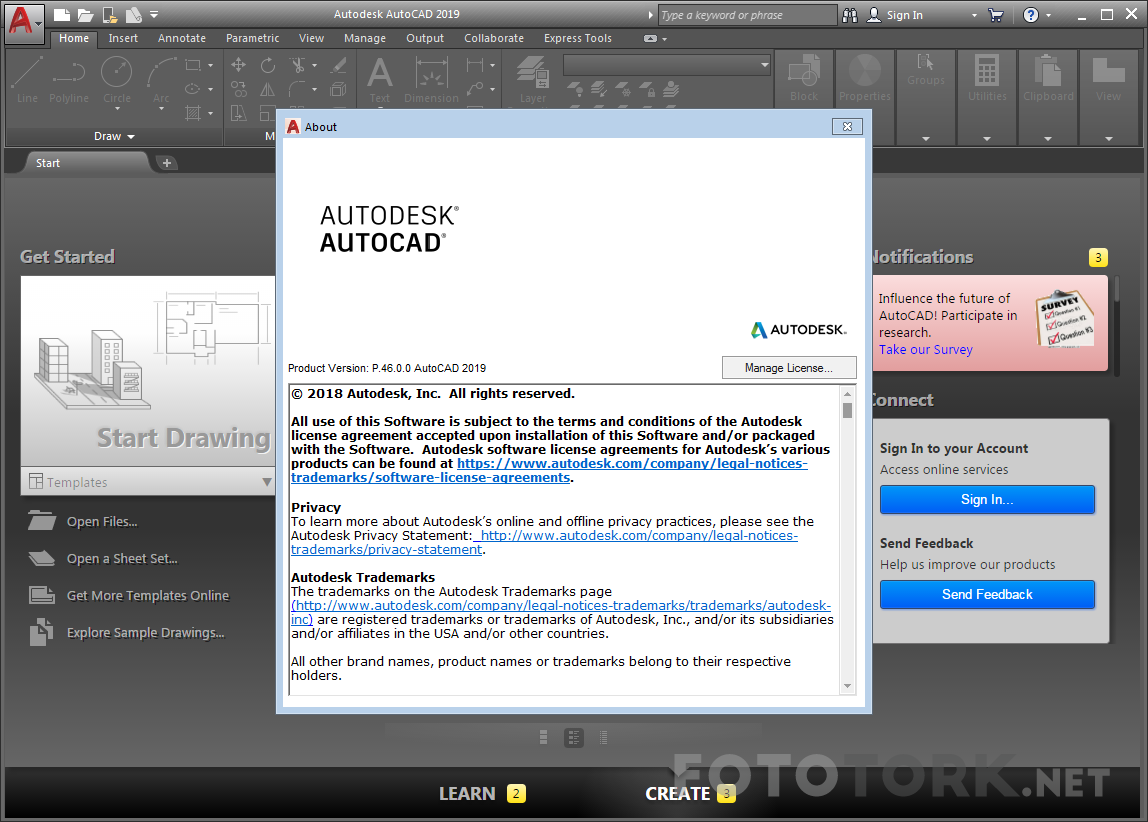1148x822 pixels.
Task: Open the Autodesk App Store cart icon
Action: [996, 15]
